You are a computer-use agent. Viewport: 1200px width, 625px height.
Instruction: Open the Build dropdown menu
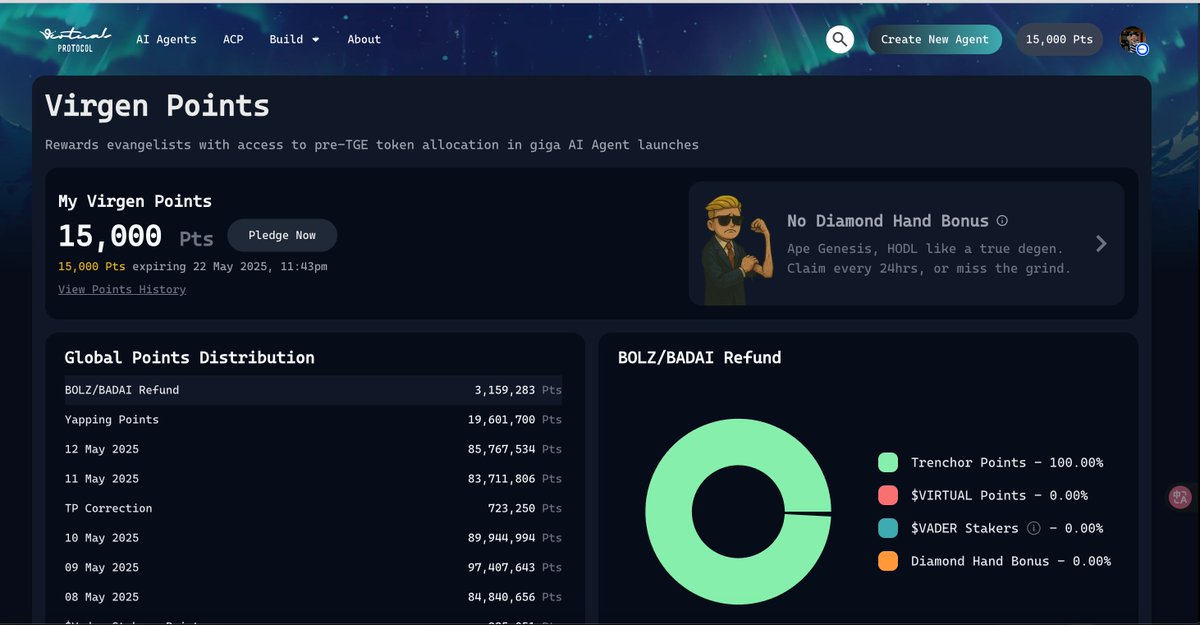pyautogui.click(x=294, y=39)
